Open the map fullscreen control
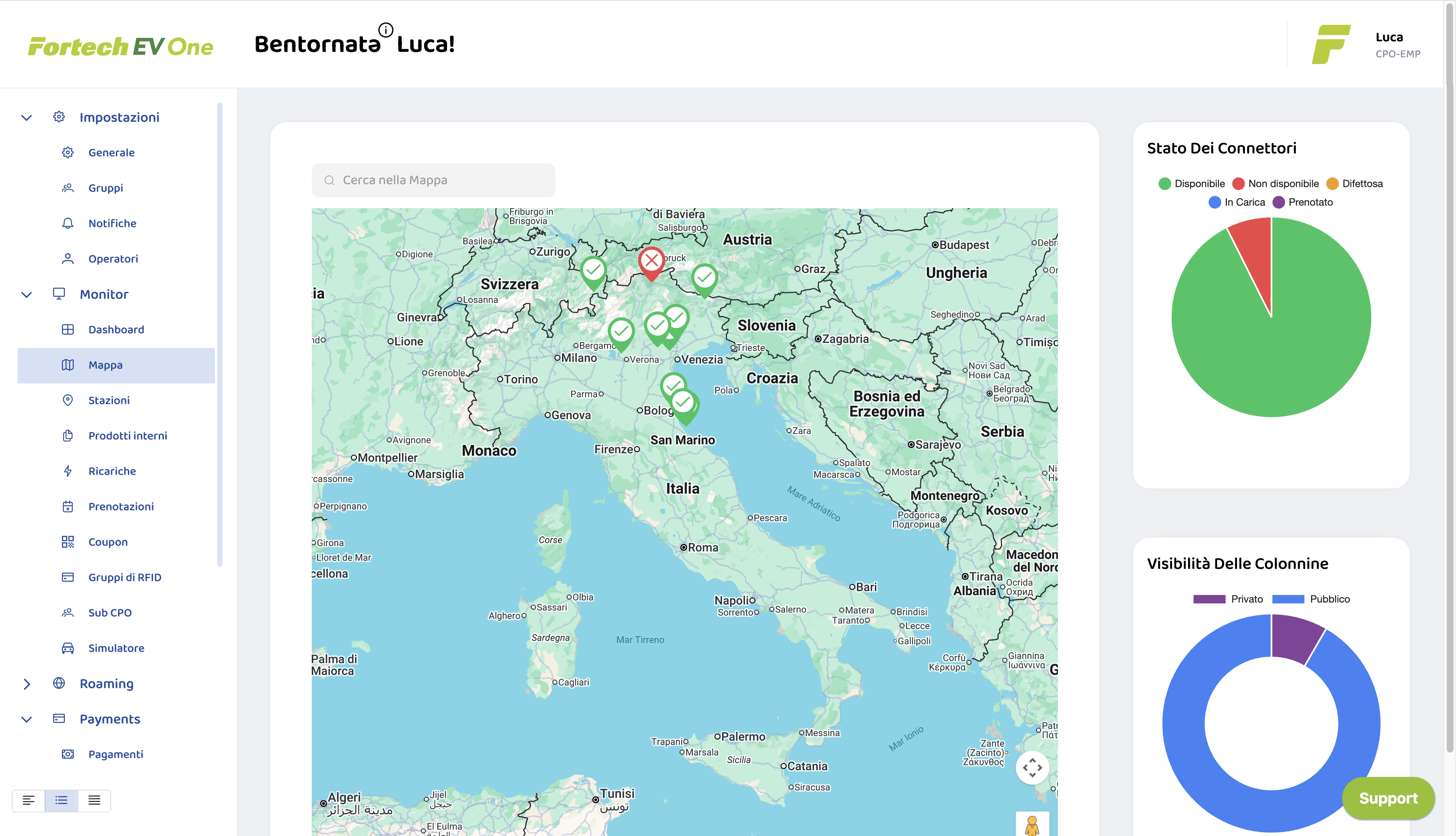This screenshot has height=836, width=1456. click(x=1032, y=768)
